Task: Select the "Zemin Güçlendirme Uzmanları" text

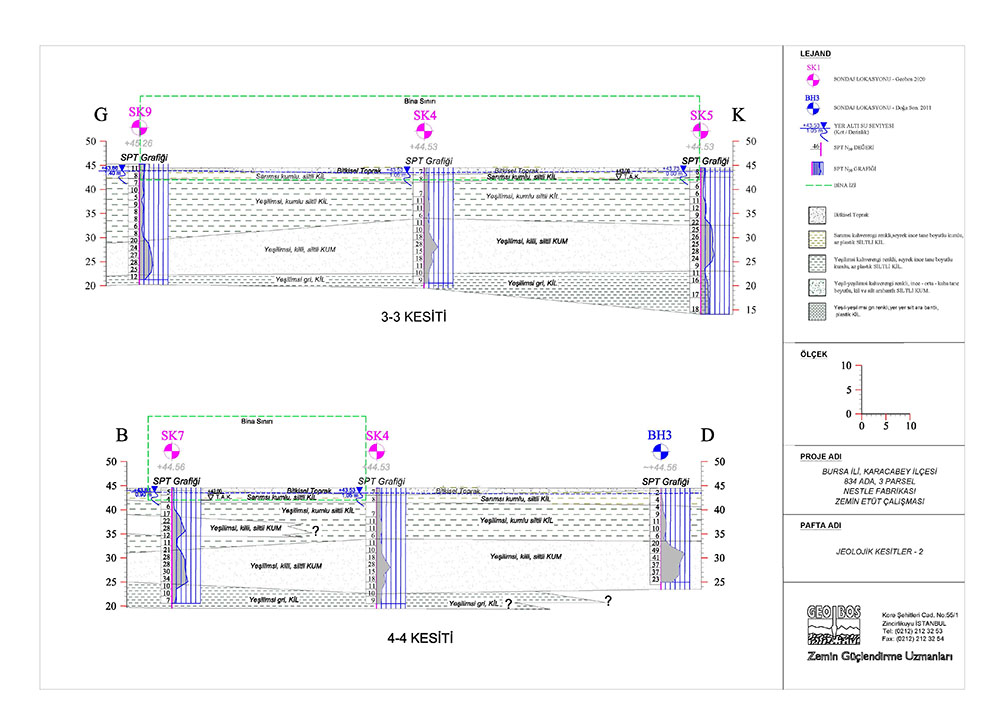Action: (x=878, y=656)
